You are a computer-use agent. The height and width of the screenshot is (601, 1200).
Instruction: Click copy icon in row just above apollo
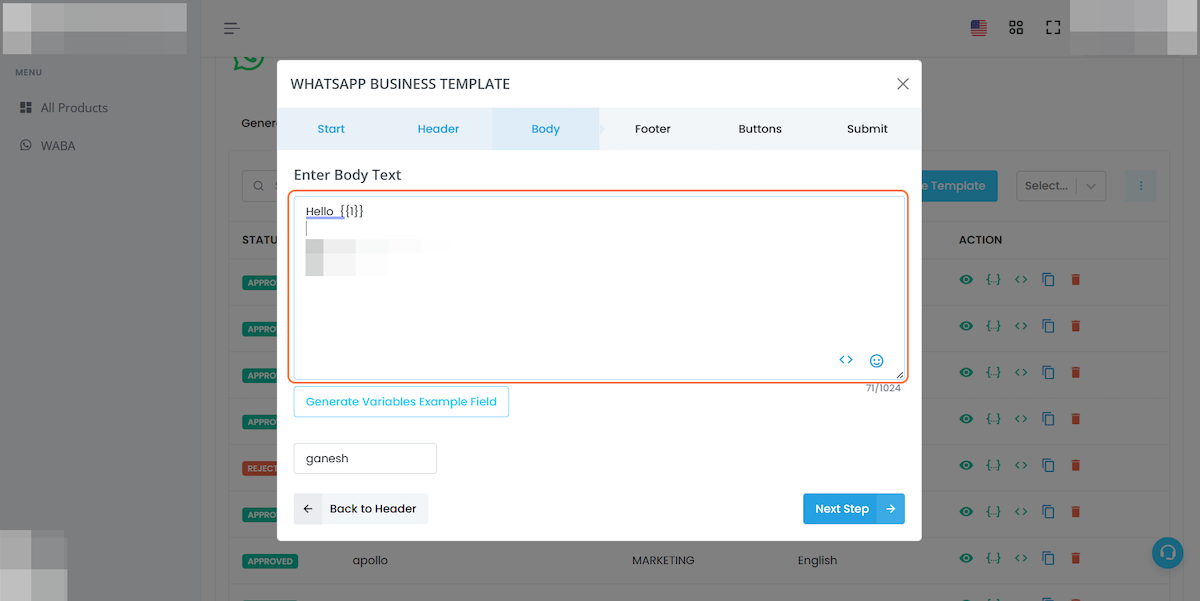[x=1048, y=512]
